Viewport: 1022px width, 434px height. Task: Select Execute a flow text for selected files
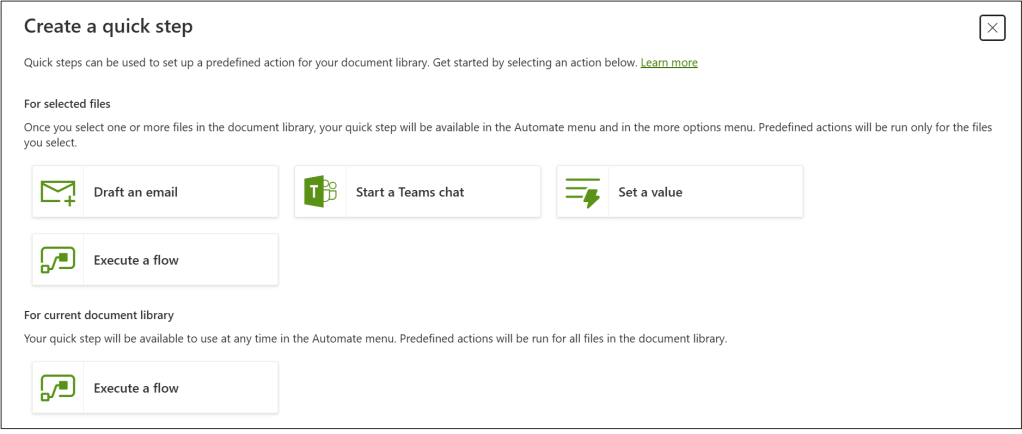136,260
